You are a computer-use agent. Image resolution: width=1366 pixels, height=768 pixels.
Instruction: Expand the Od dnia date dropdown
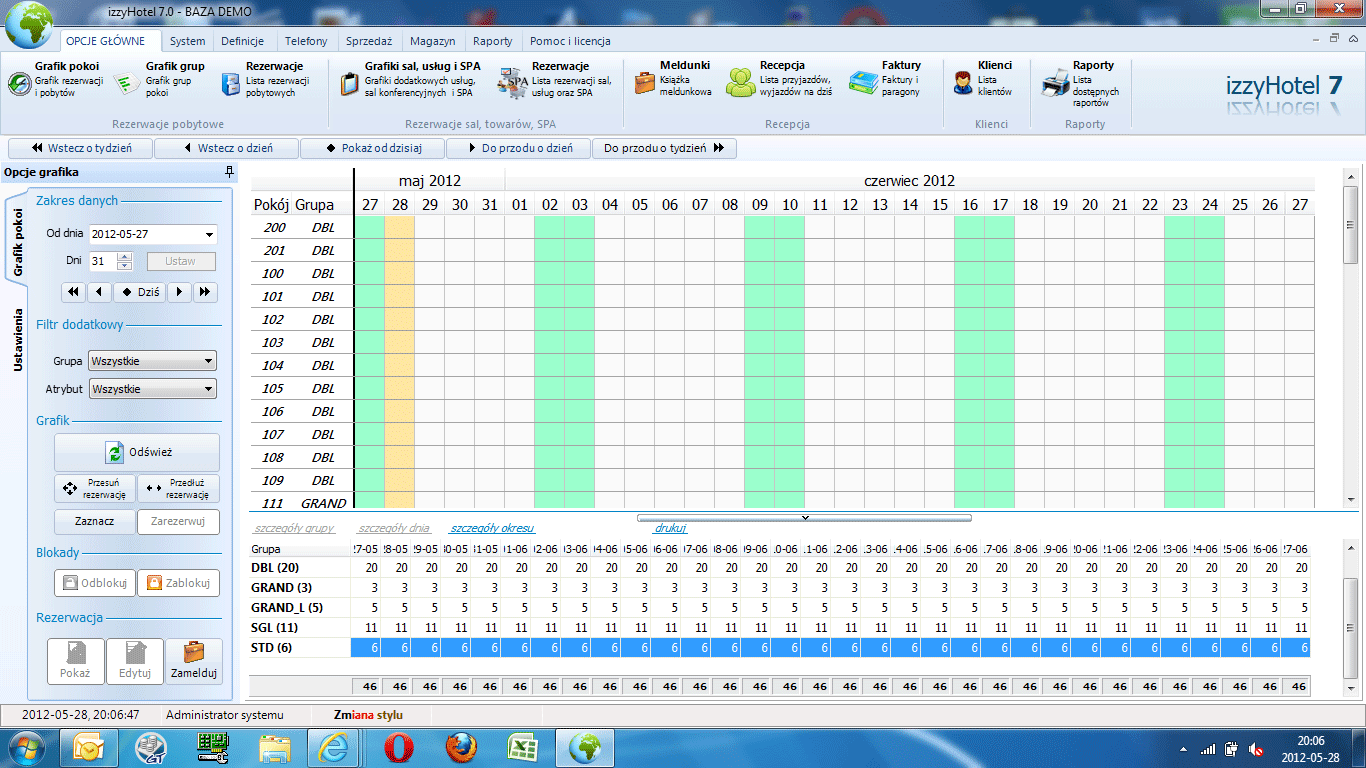coord(209,235)
